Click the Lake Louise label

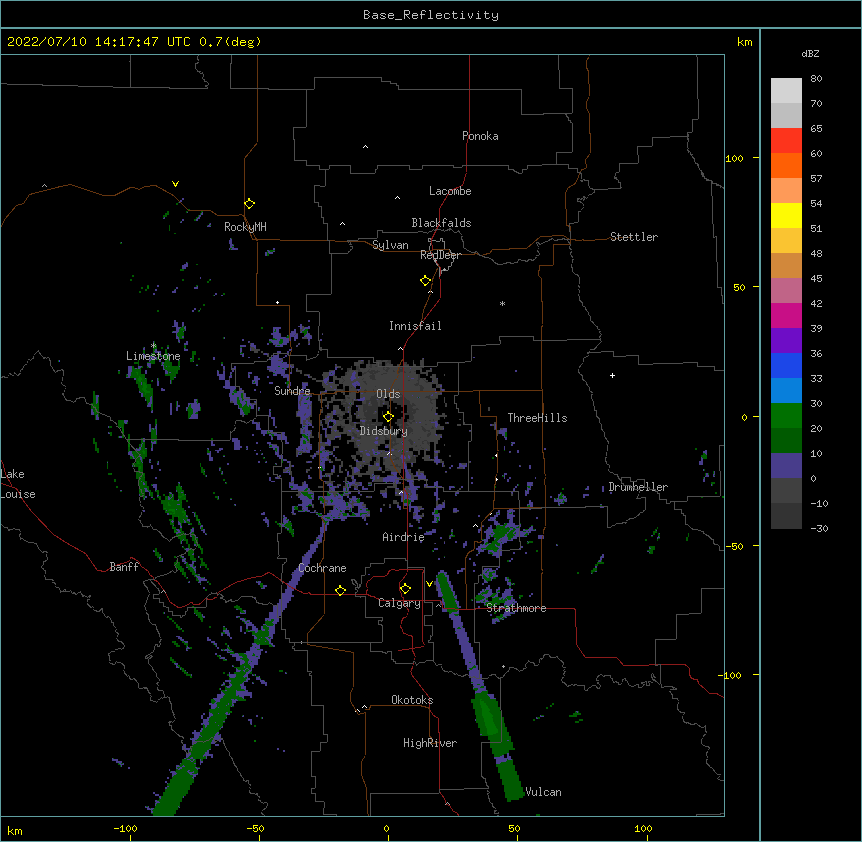[18, 484]
